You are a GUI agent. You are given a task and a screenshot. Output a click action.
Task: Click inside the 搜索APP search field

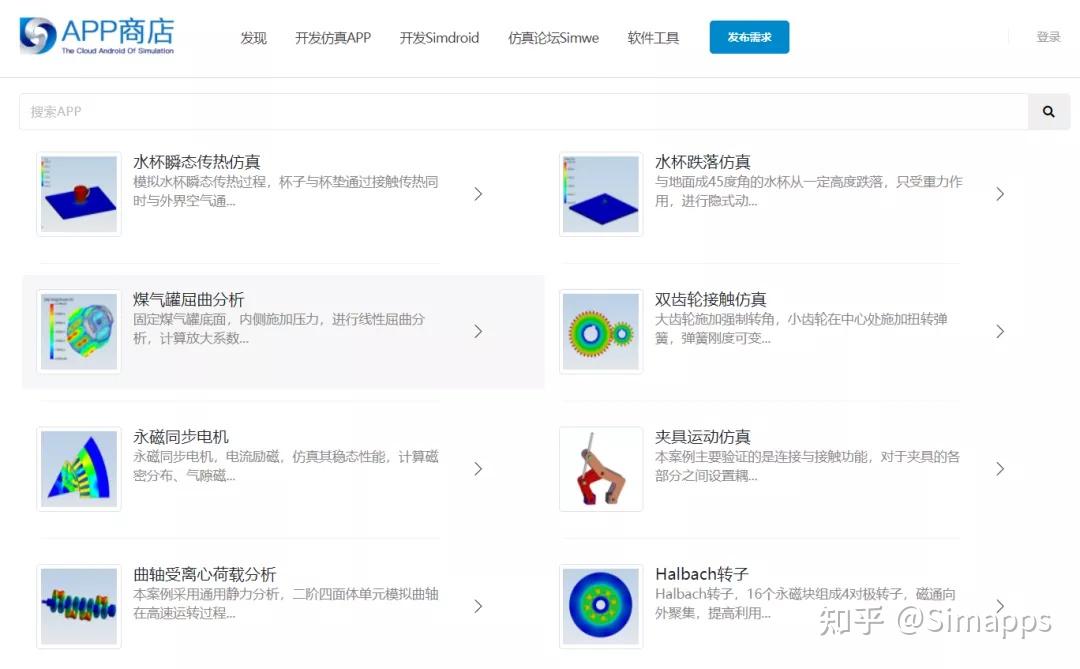[400, 111]
